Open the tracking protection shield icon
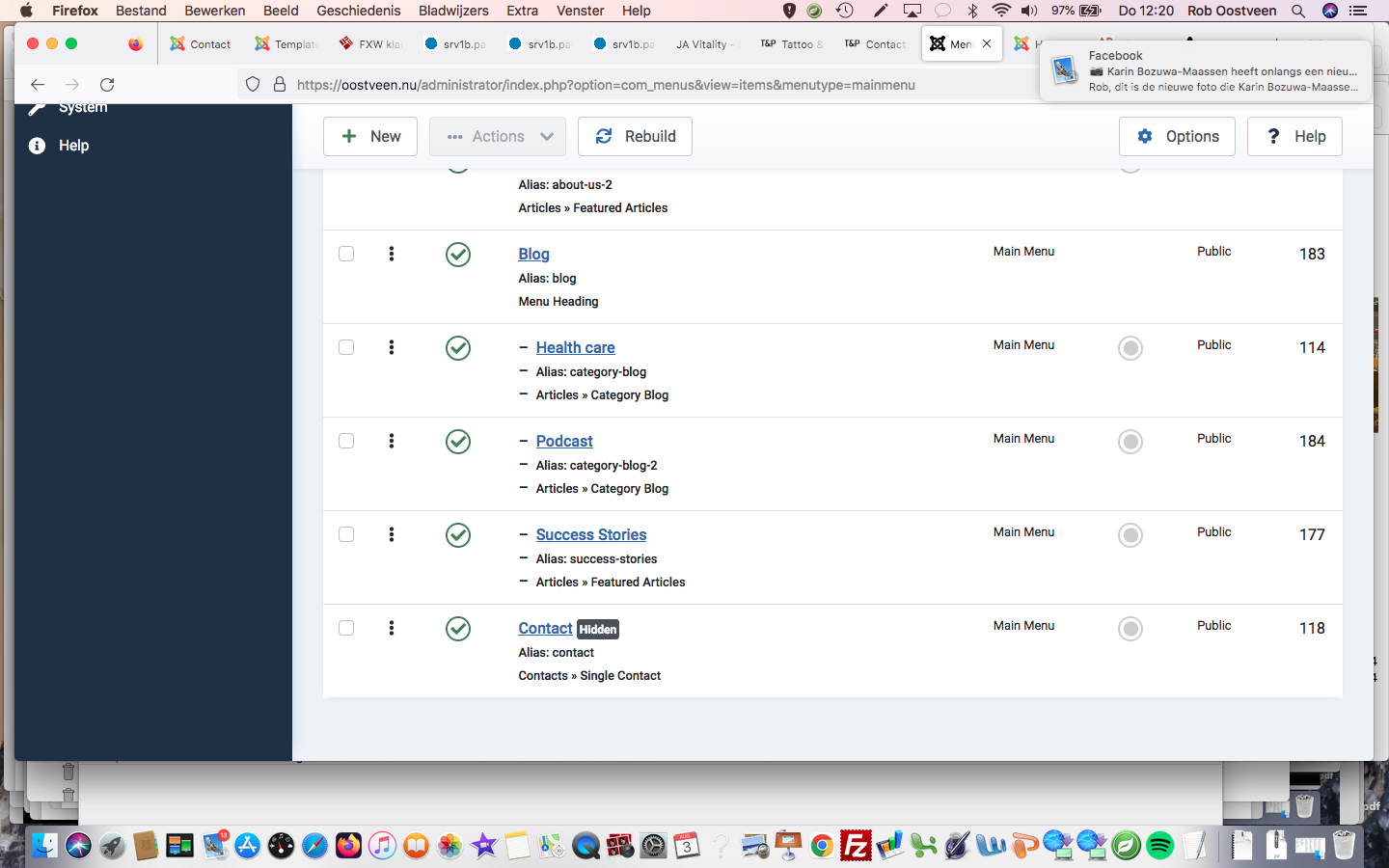 253,85
